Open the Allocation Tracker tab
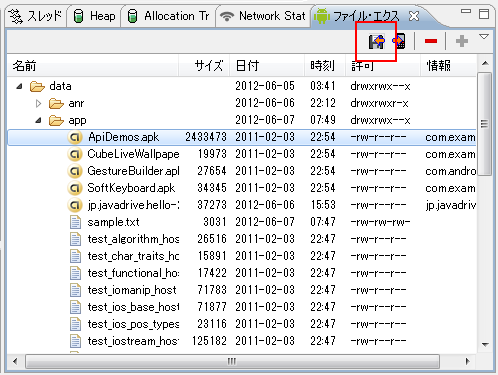 click(x=169, y=16)
